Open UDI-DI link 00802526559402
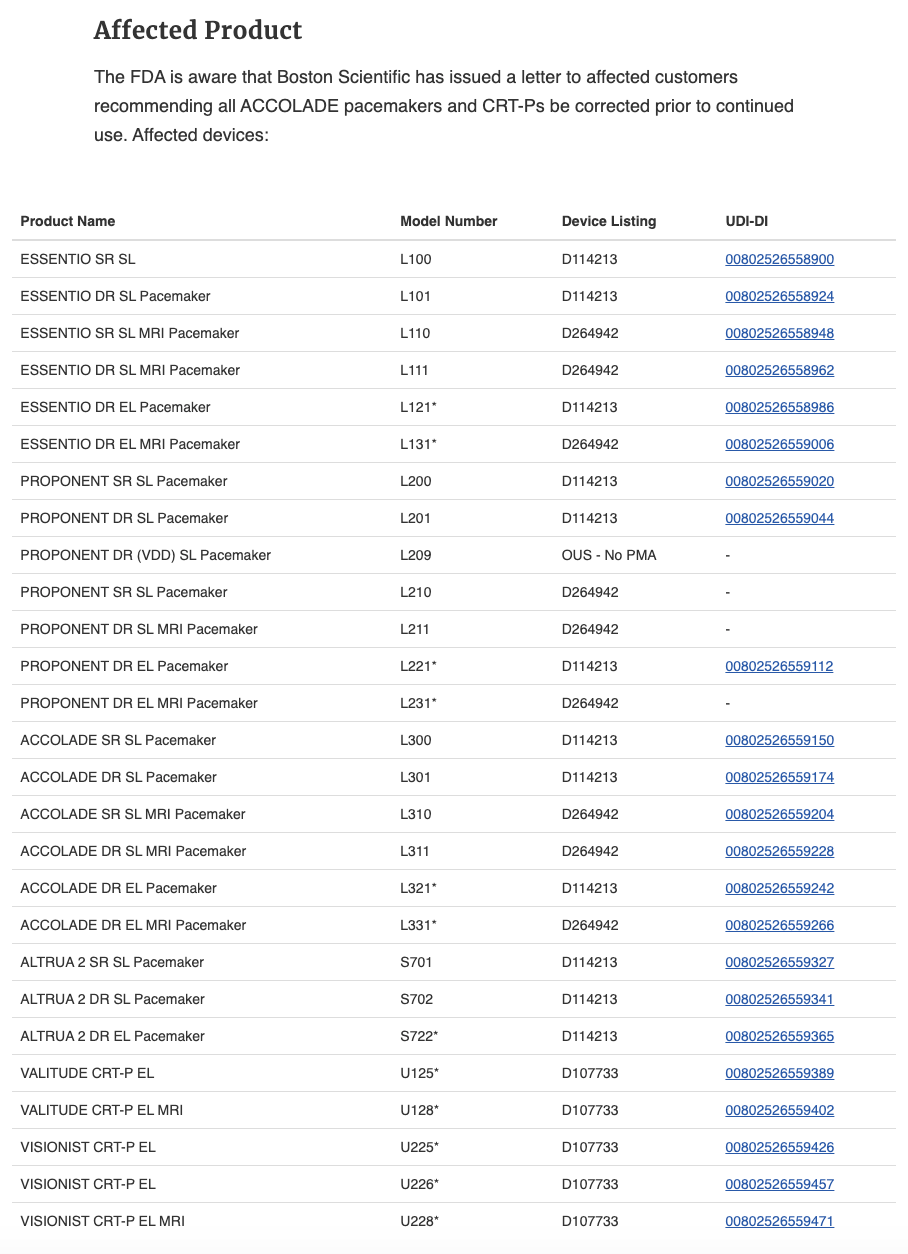Screen dimensions: 908x1254 point(779,1110)
